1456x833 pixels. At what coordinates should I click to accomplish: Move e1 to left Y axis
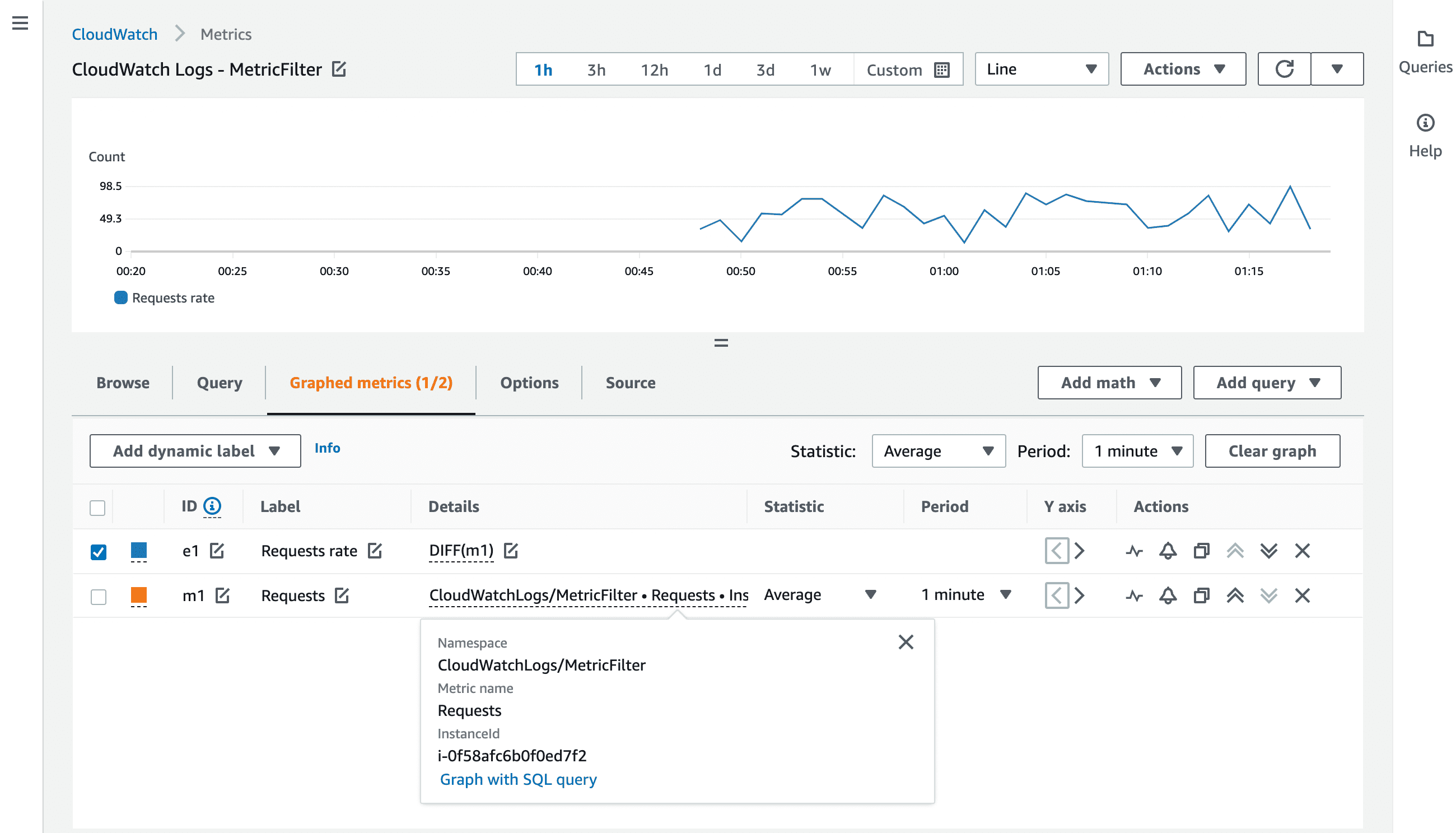[x=1057, y=551]
